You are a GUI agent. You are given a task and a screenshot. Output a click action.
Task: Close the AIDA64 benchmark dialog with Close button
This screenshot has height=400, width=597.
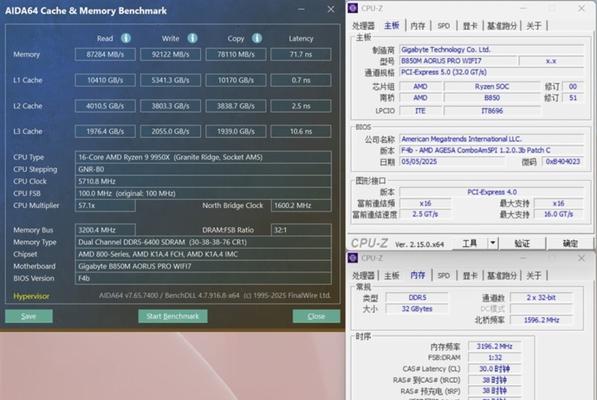[316, 316]
